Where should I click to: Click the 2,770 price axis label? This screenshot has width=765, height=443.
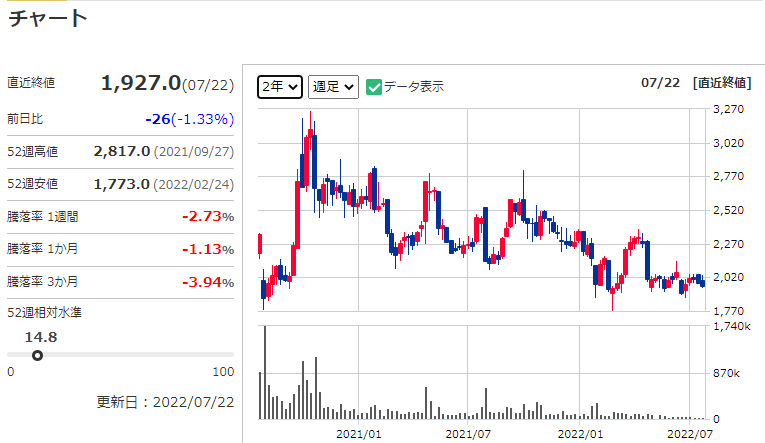point(728,176)
